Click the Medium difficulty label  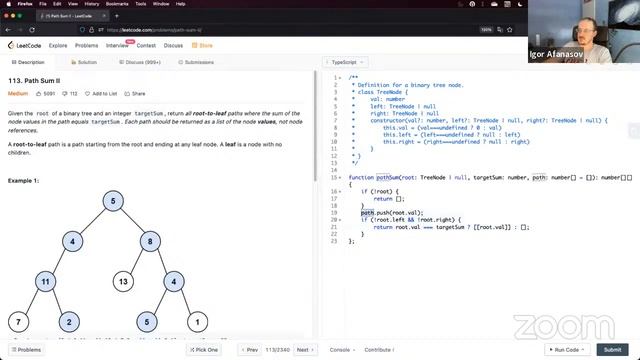18,93
